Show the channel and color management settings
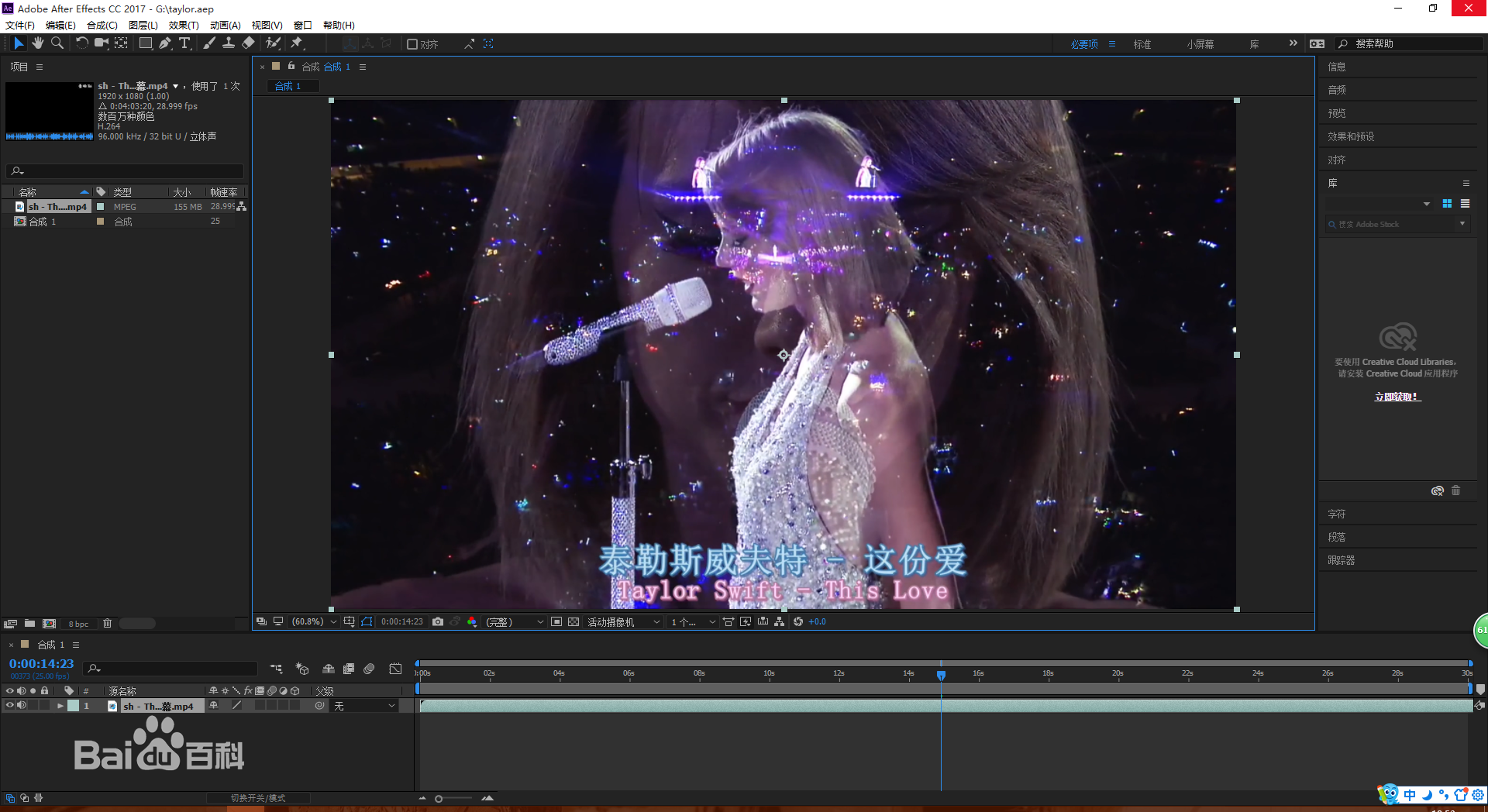The image size is (1488, 812). click(x=473, y=621)
